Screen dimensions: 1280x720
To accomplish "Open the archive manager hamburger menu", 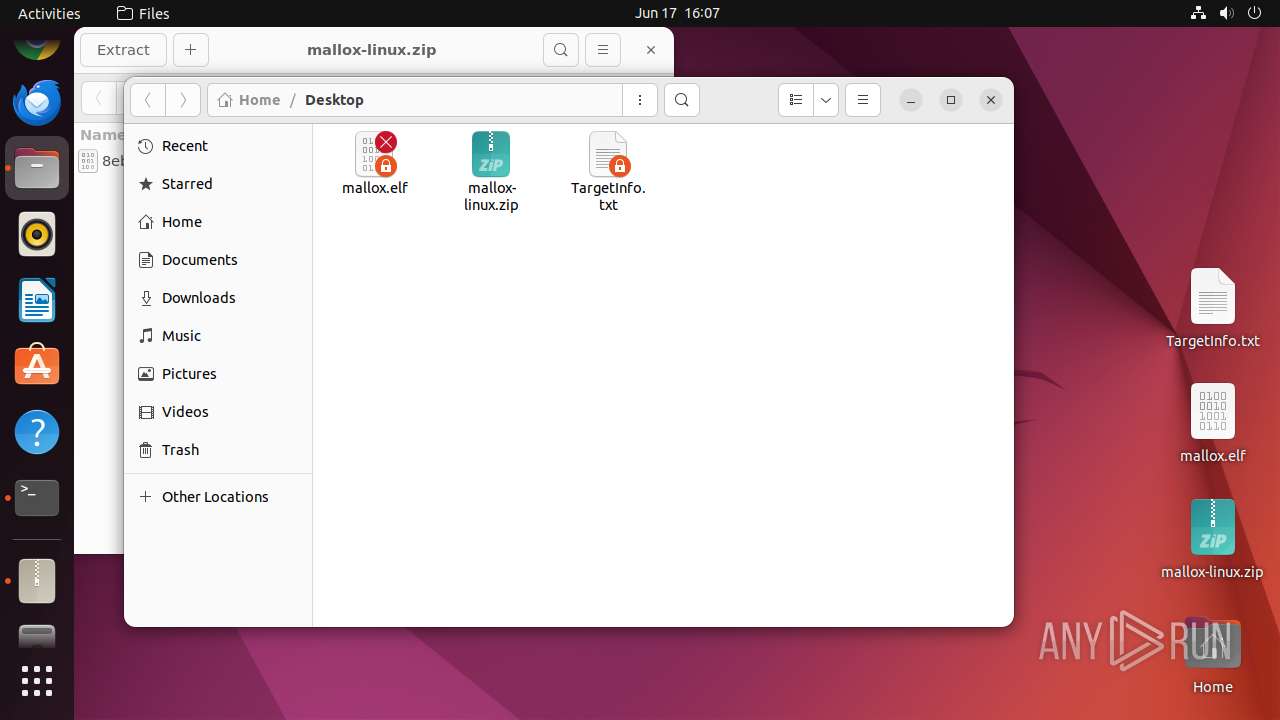I will pos(602,50).
